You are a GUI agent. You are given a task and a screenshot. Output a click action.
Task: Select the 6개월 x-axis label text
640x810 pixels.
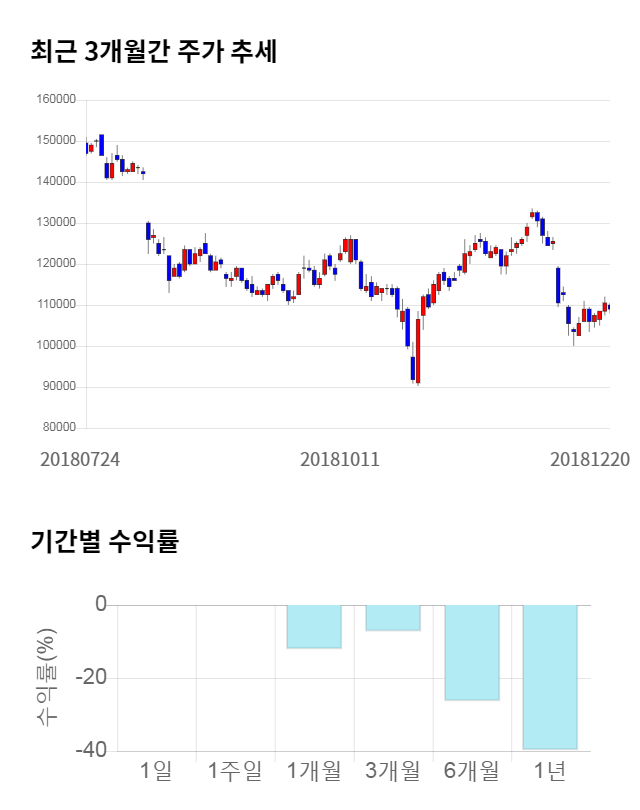pos(471,770)
